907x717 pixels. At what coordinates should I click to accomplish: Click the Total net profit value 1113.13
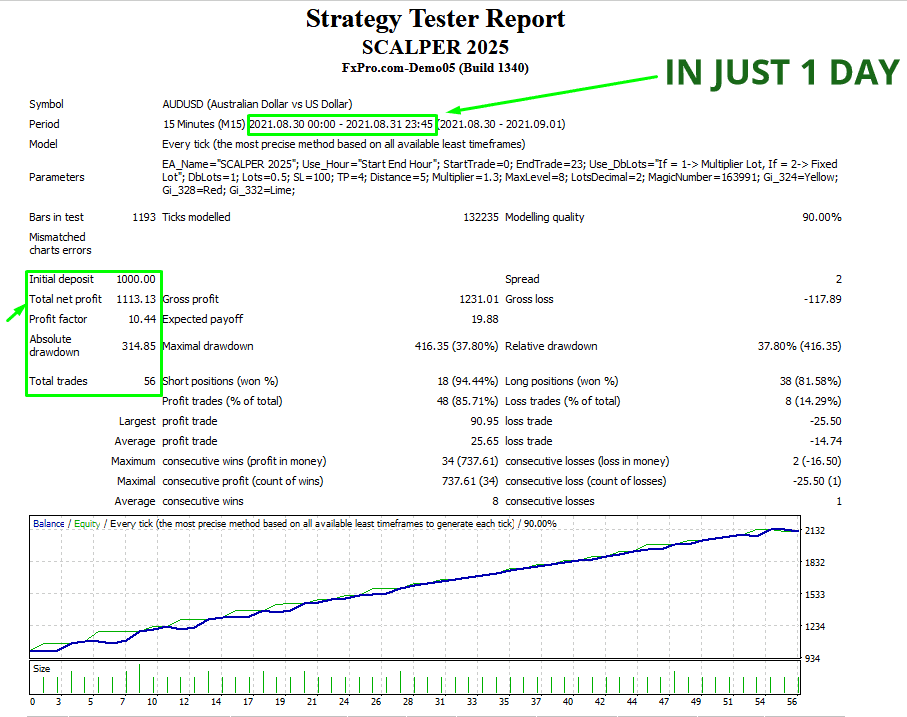(x=135, y=299)
